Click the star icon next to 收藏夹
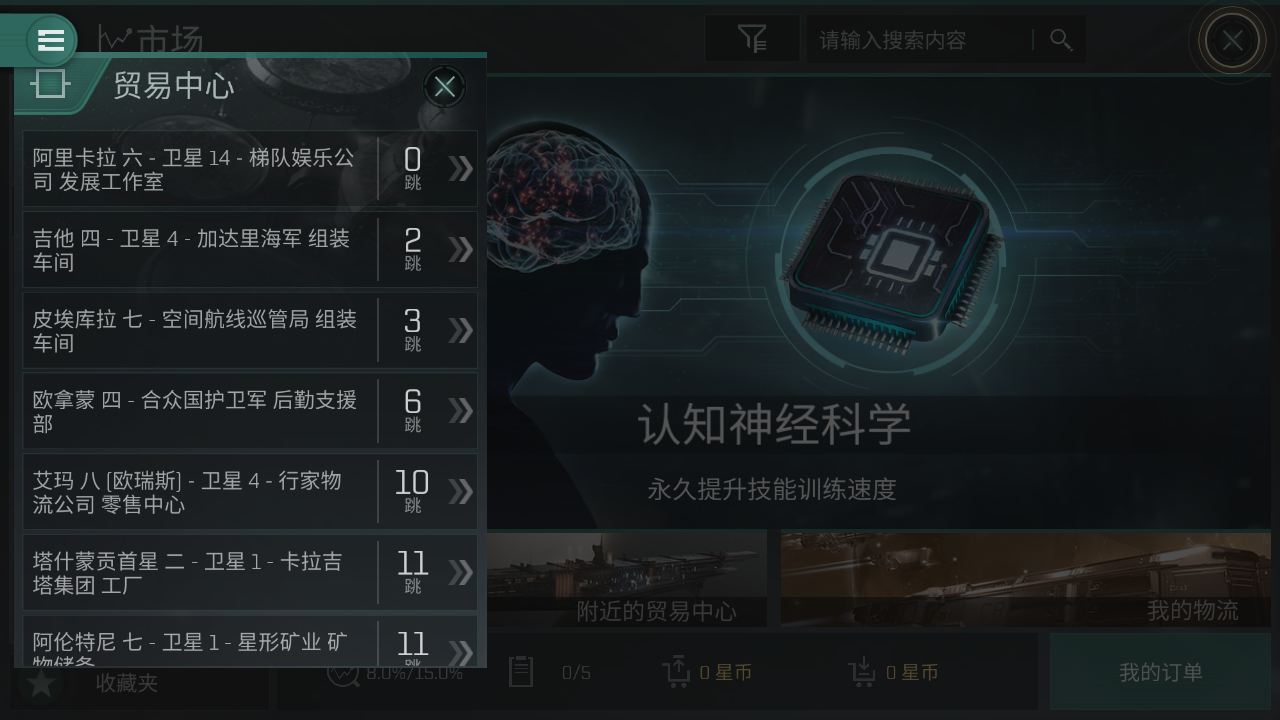 [41, 684]
